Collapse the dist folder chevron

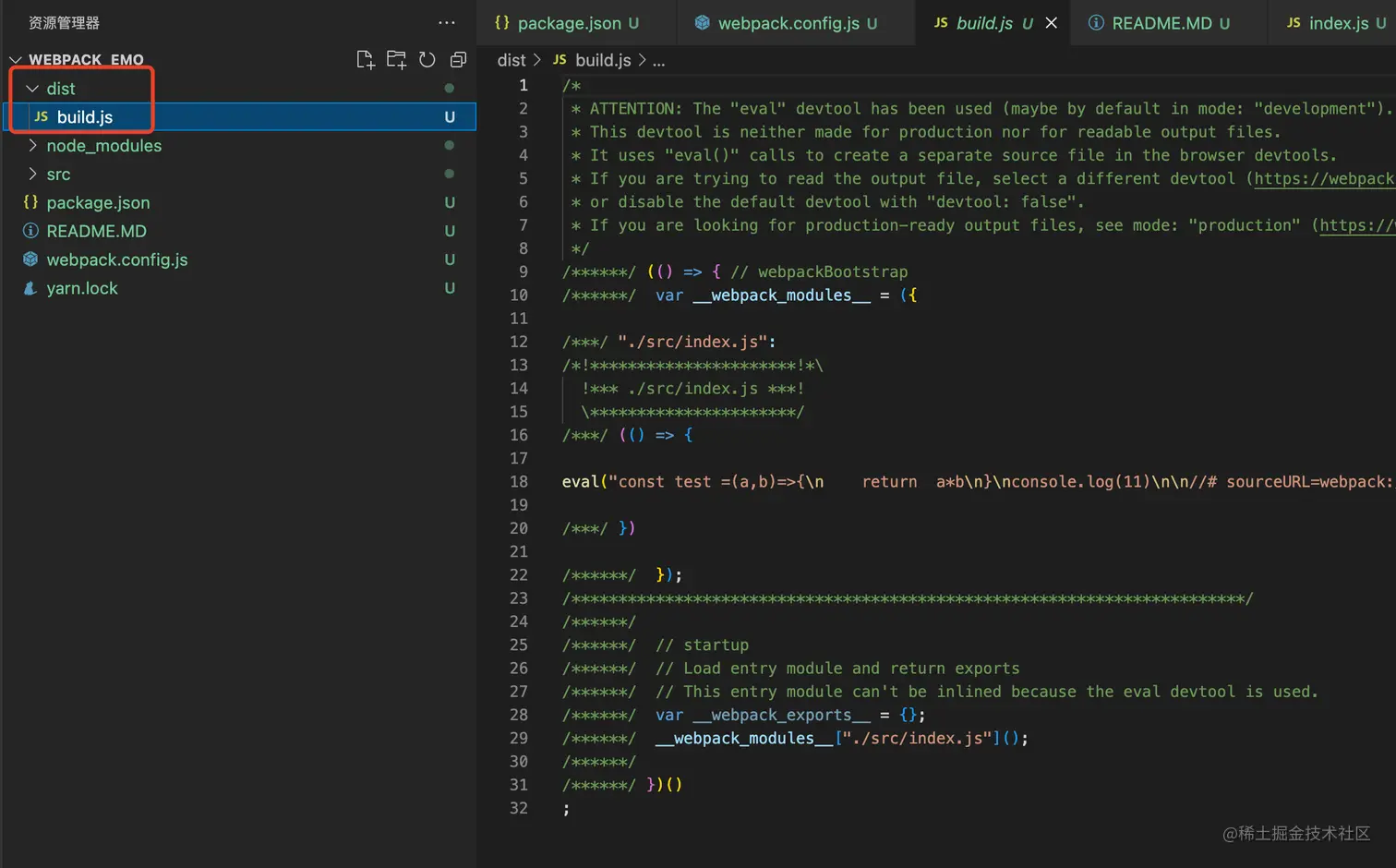[x=32, y=89]
